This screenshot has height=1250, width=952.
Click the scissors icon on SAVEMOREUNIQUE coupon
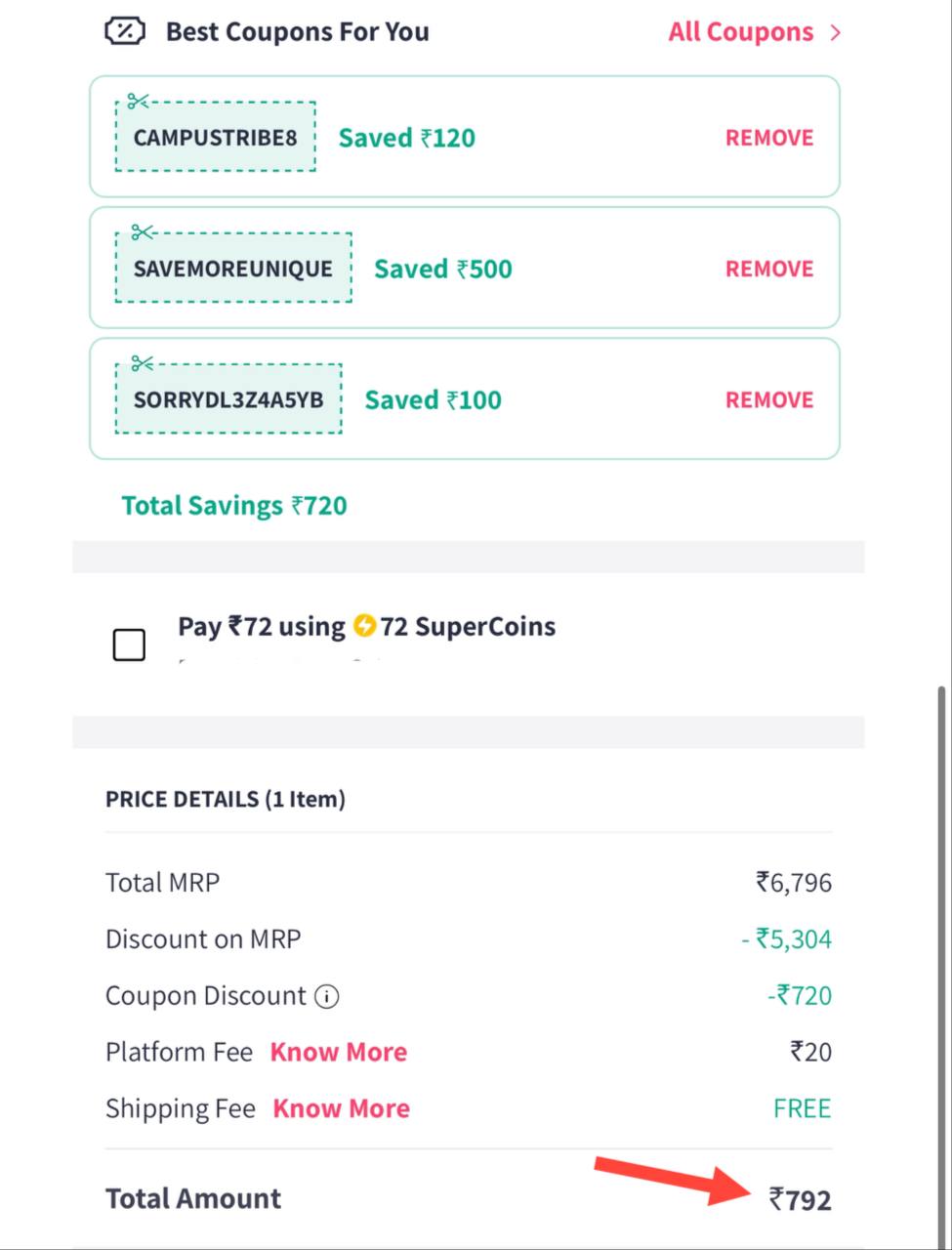point(144,232)
